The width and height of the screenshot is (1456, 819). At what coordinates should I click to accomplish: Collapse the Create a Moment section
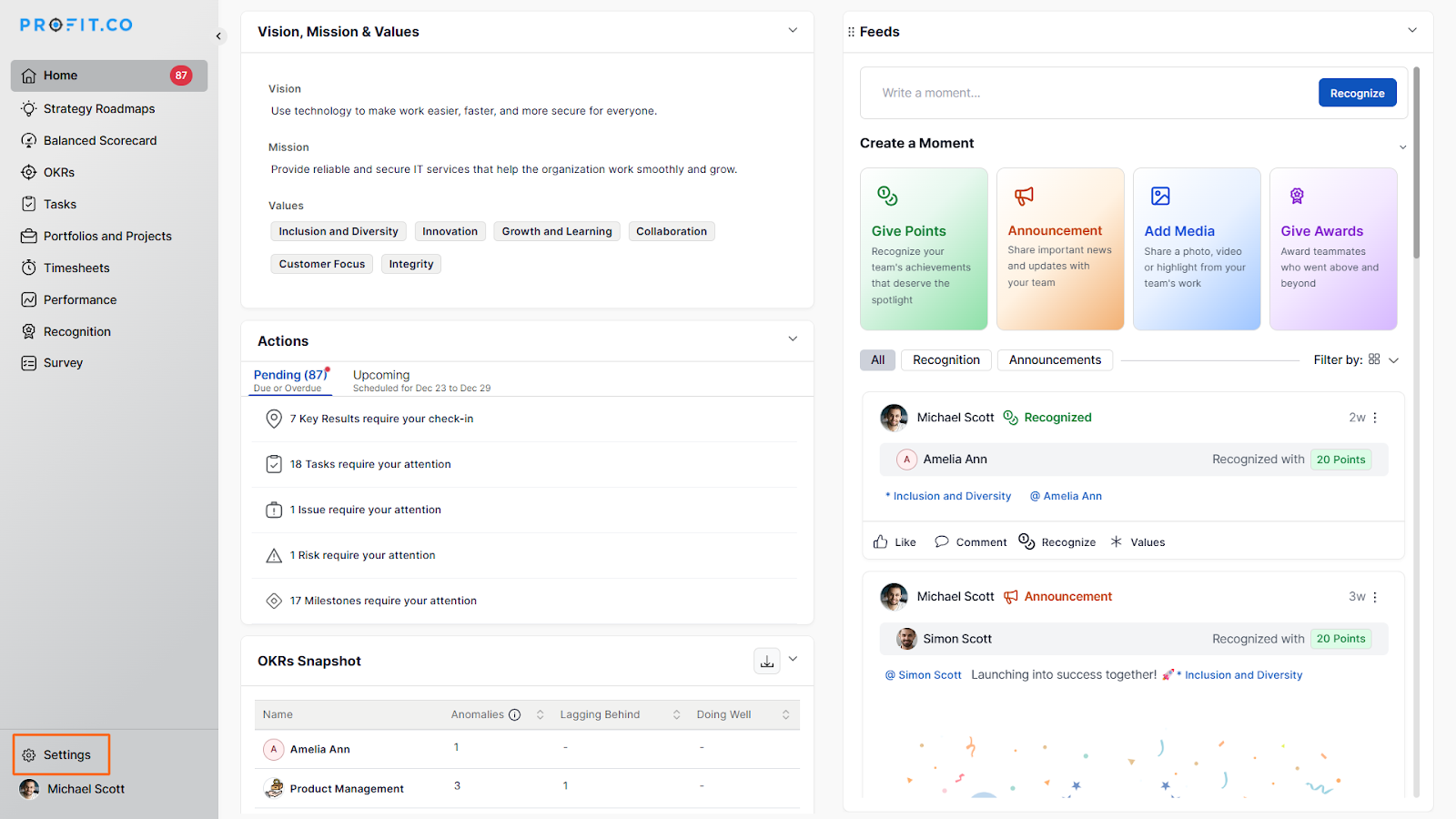click(1402, 147)
